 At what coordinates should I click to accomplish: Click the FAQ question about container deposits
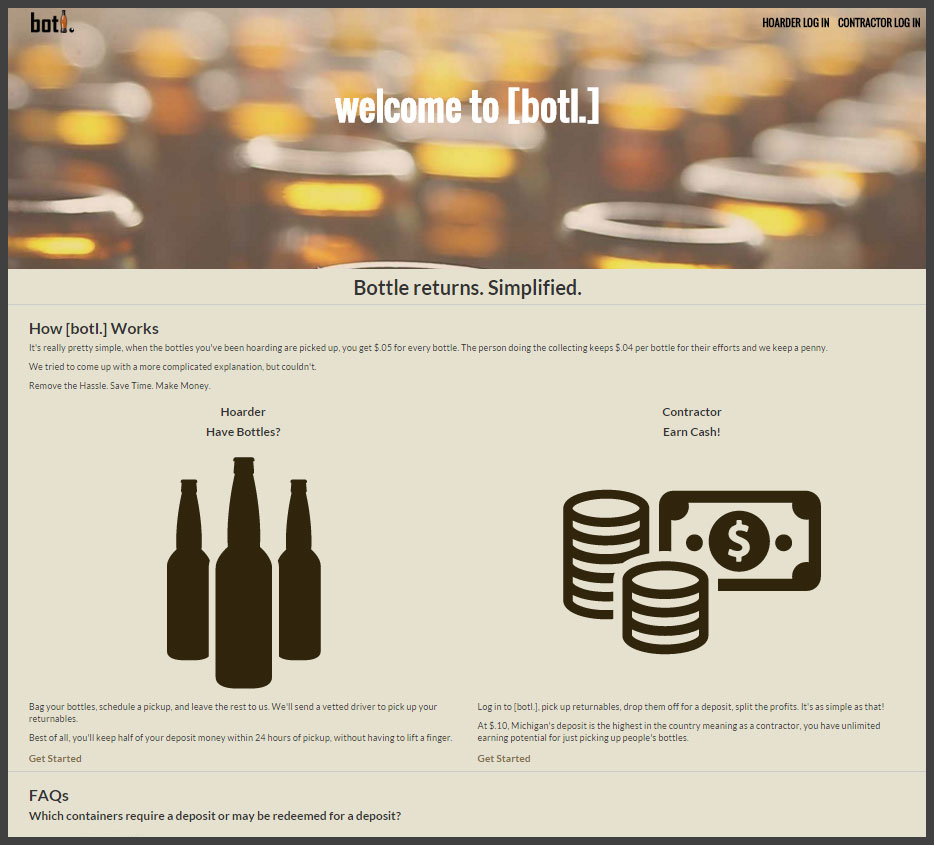(x=215, y=816)
